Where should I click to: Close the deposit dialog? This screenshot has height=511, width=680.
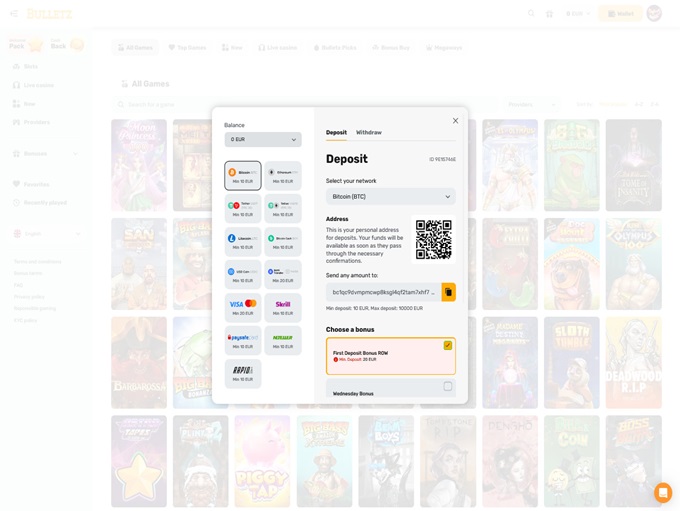[x=455, y=121]
